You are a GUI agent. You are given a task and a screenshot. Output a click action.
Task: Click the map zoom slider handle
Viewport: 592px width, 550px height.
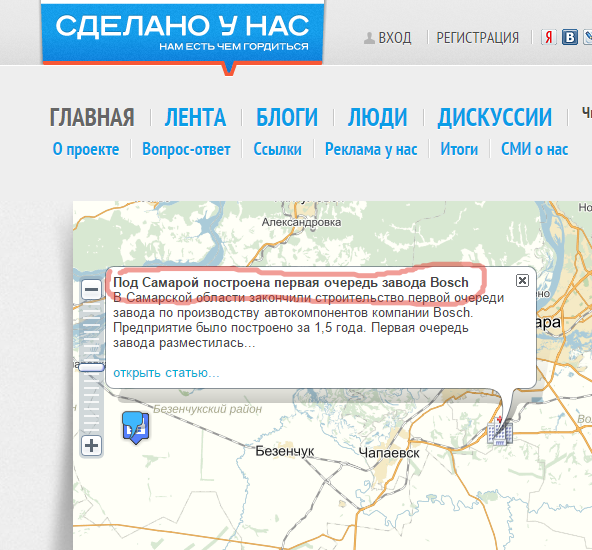coord(91,367)
